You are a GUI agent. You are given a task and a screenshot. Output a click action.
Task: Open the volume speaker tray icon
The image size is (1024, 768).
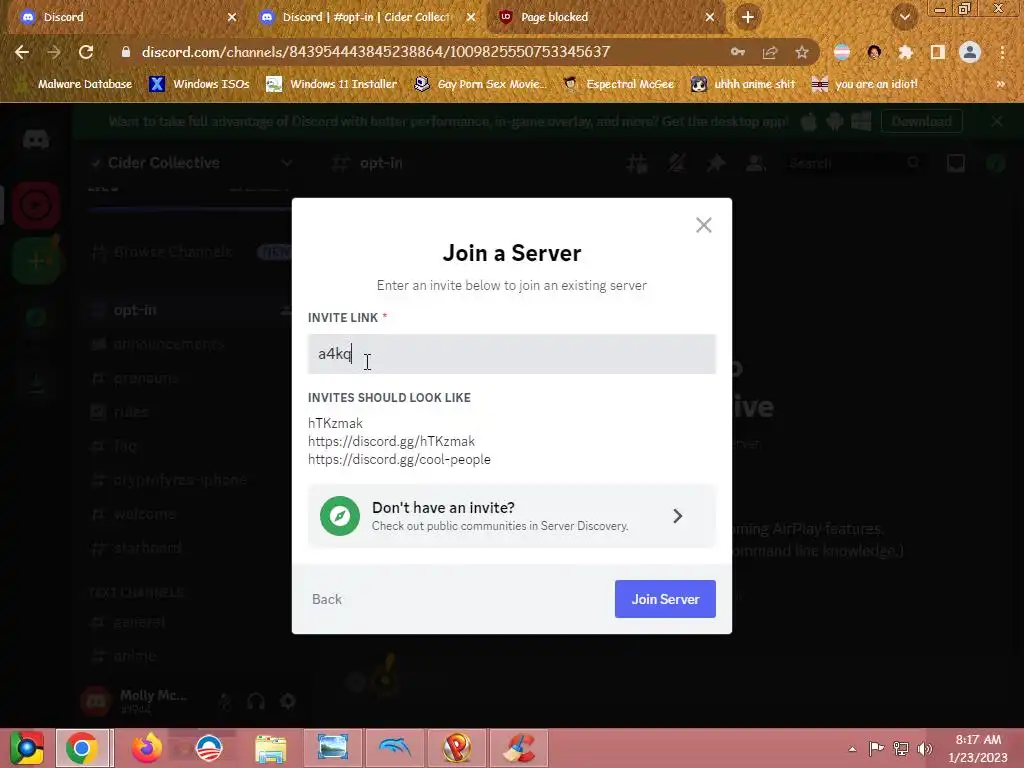[925, 748]
